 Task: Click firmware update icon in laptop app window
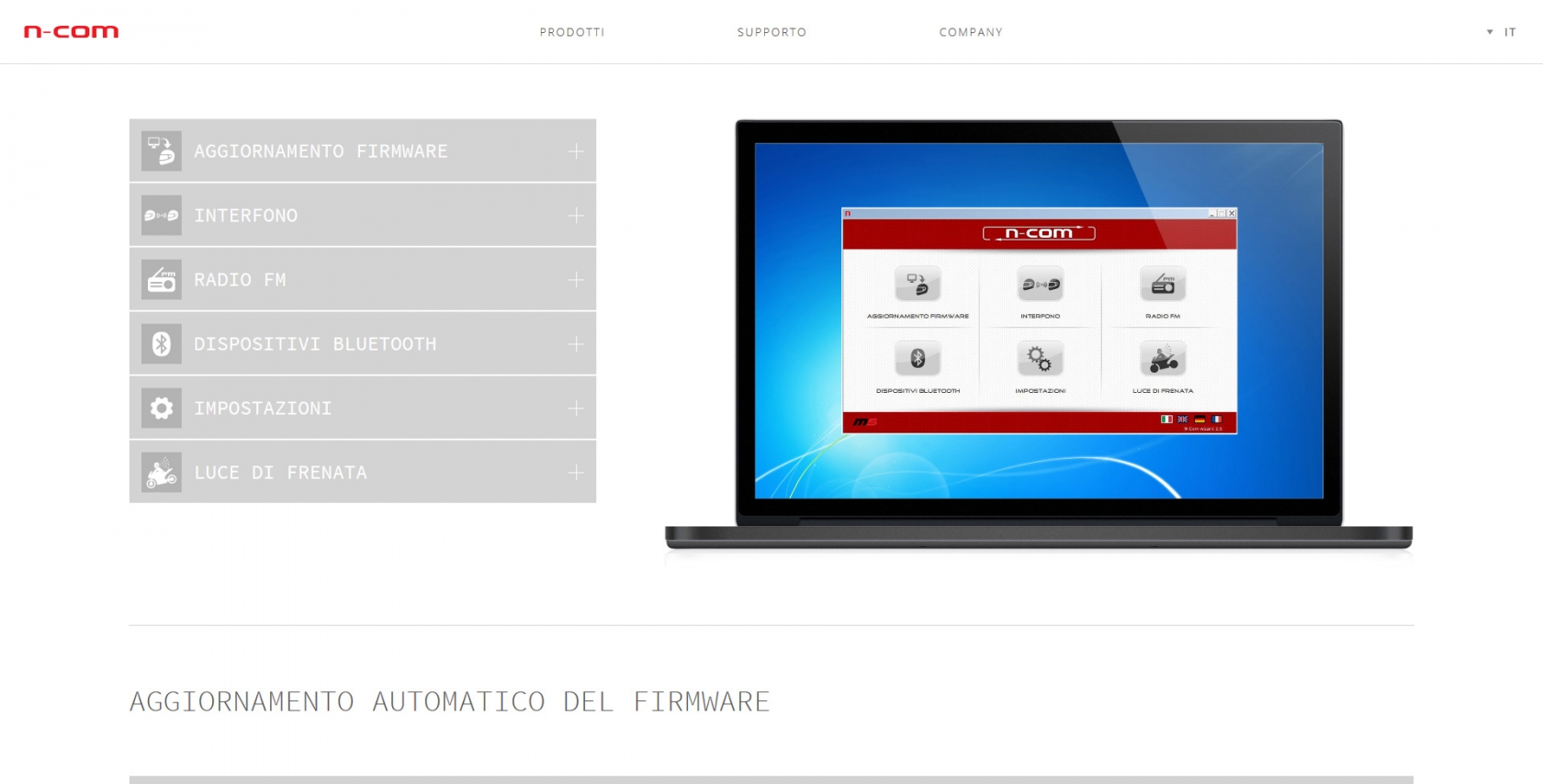point(918,284)
